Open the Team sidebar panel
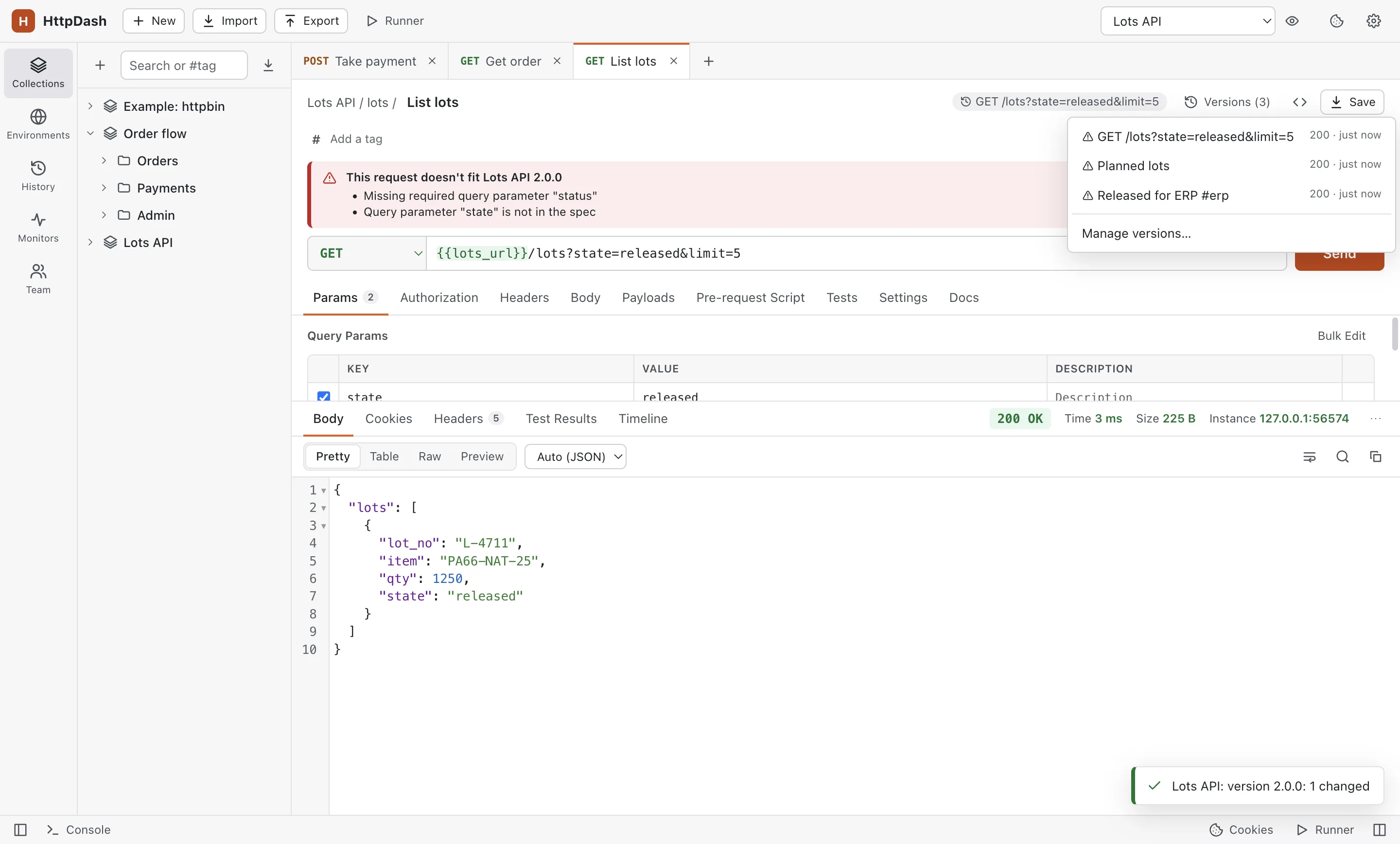This screenshot has height=844, width=1400. (x=38, y=279)
